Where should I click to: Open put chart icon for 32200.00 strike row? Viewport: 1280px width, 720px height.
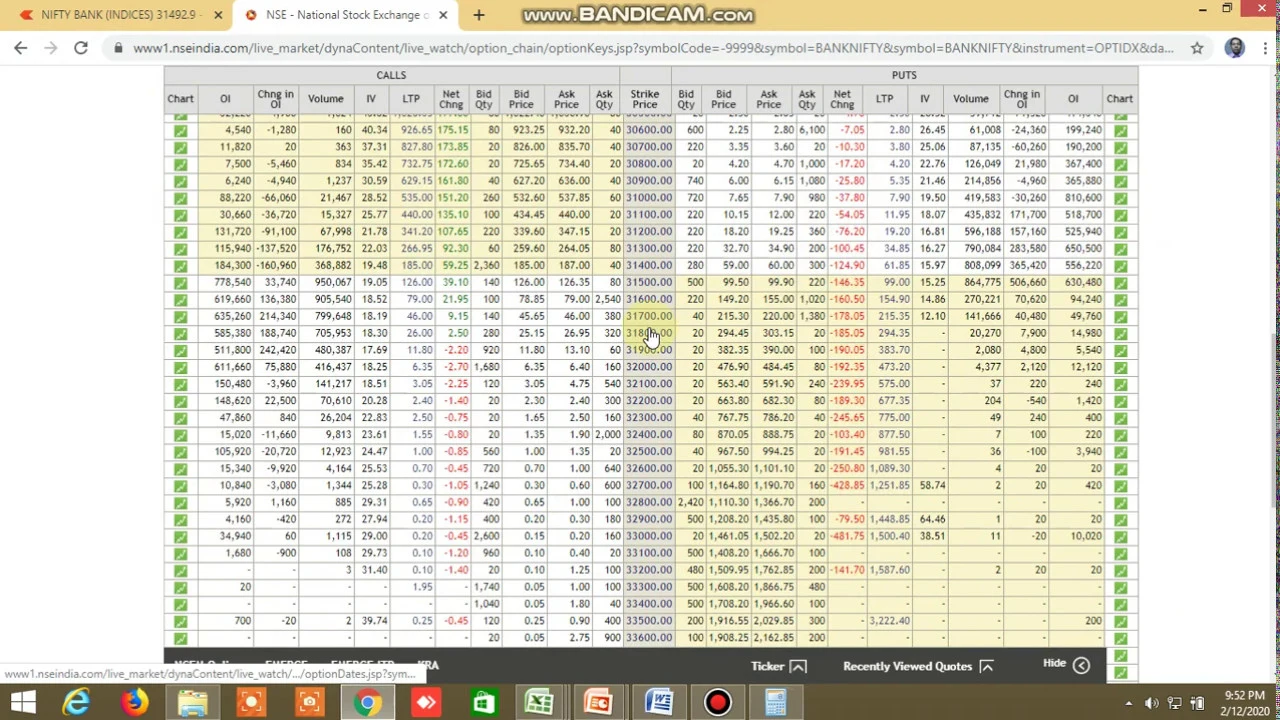pyautogui.click(x=1120, y=401)
